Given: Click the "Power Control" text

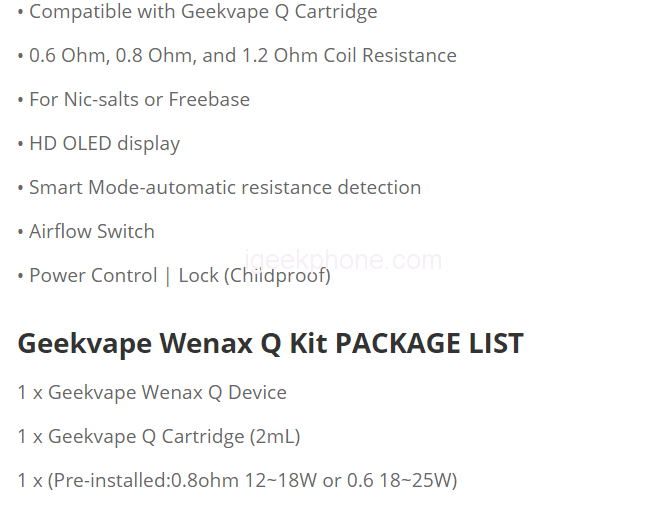Looking at the screenshot, I should click(93, 276).
